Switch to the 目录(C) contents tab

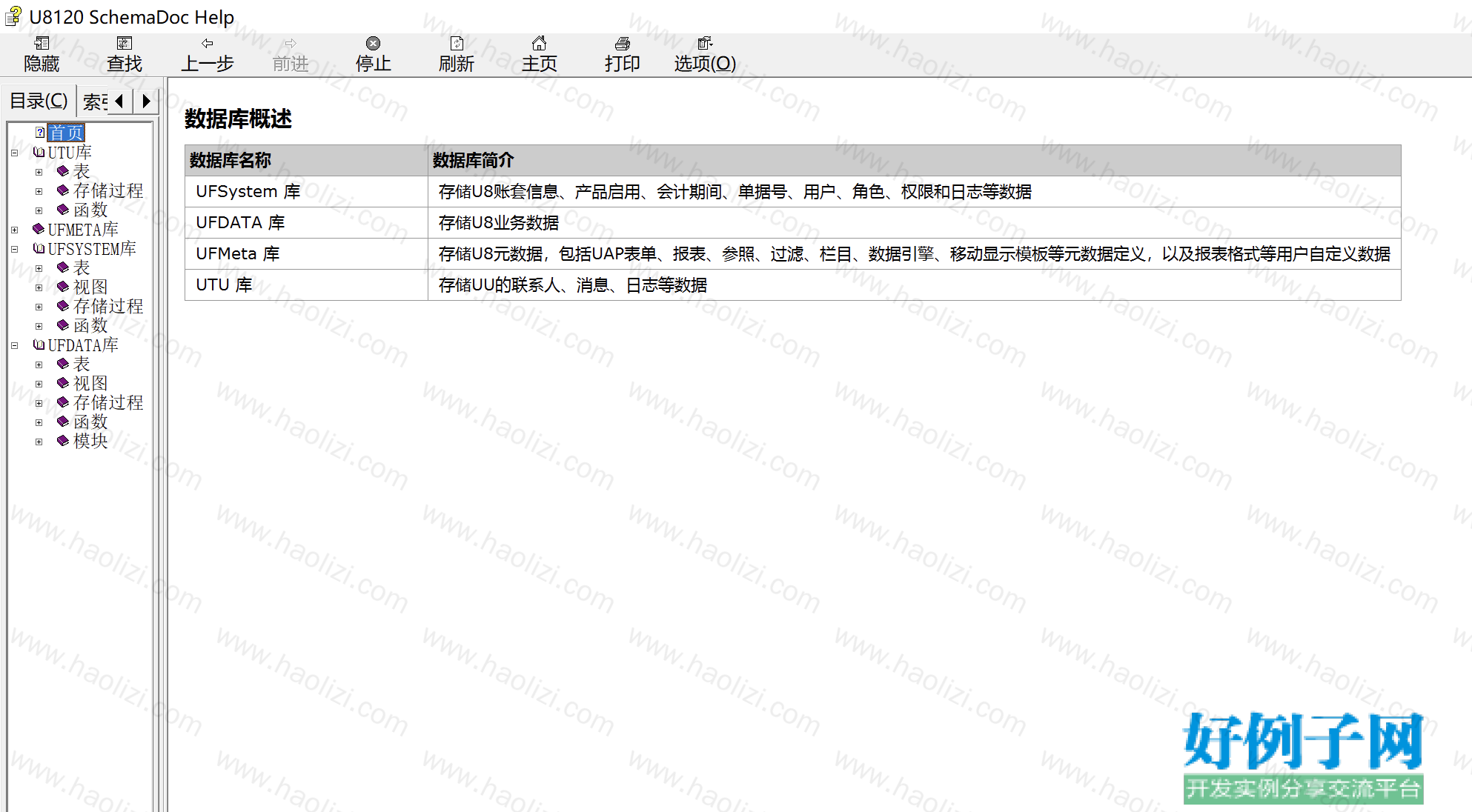pos(39,101)
